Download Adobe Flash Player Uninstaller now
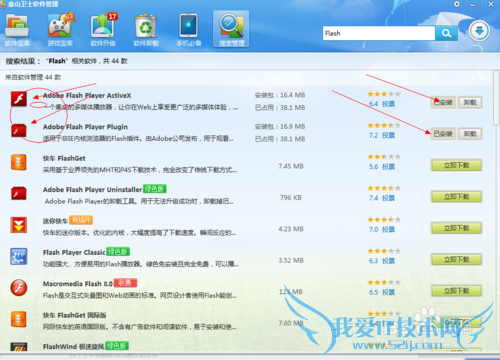 tap(456, 197)
